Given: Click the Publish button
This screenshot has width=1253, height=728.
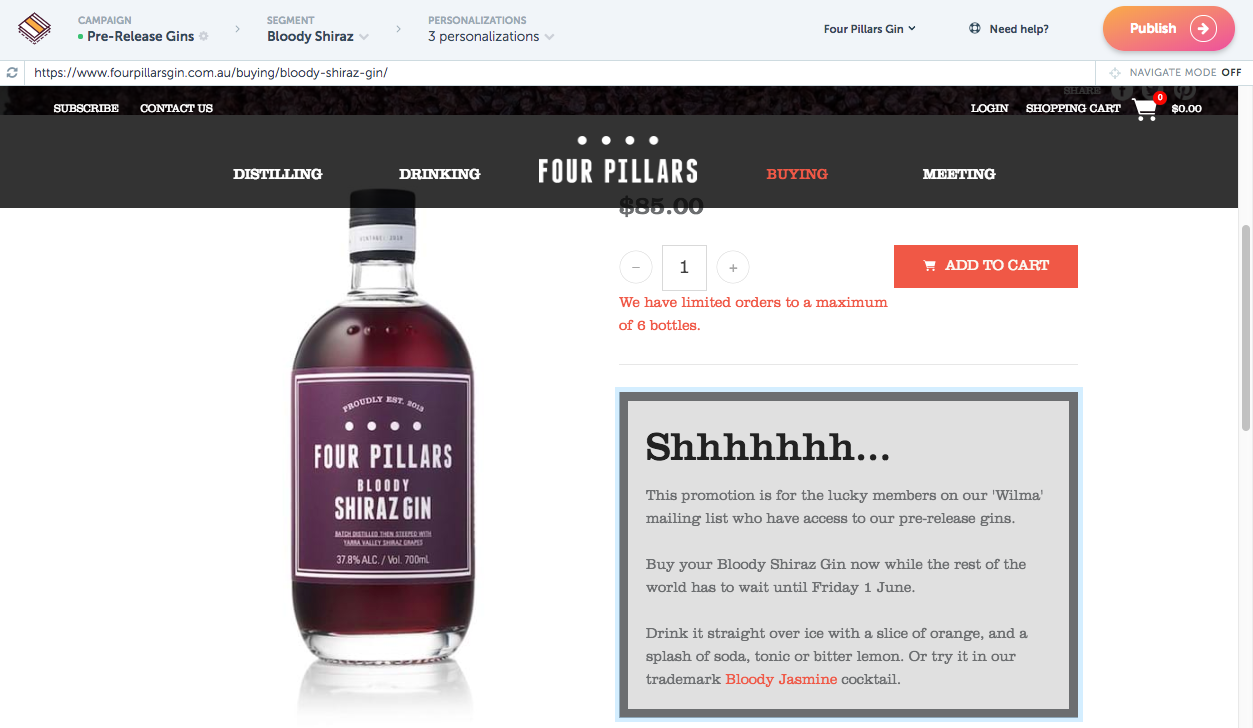Looking at the screenshot, I should [x=1169, y=28].
